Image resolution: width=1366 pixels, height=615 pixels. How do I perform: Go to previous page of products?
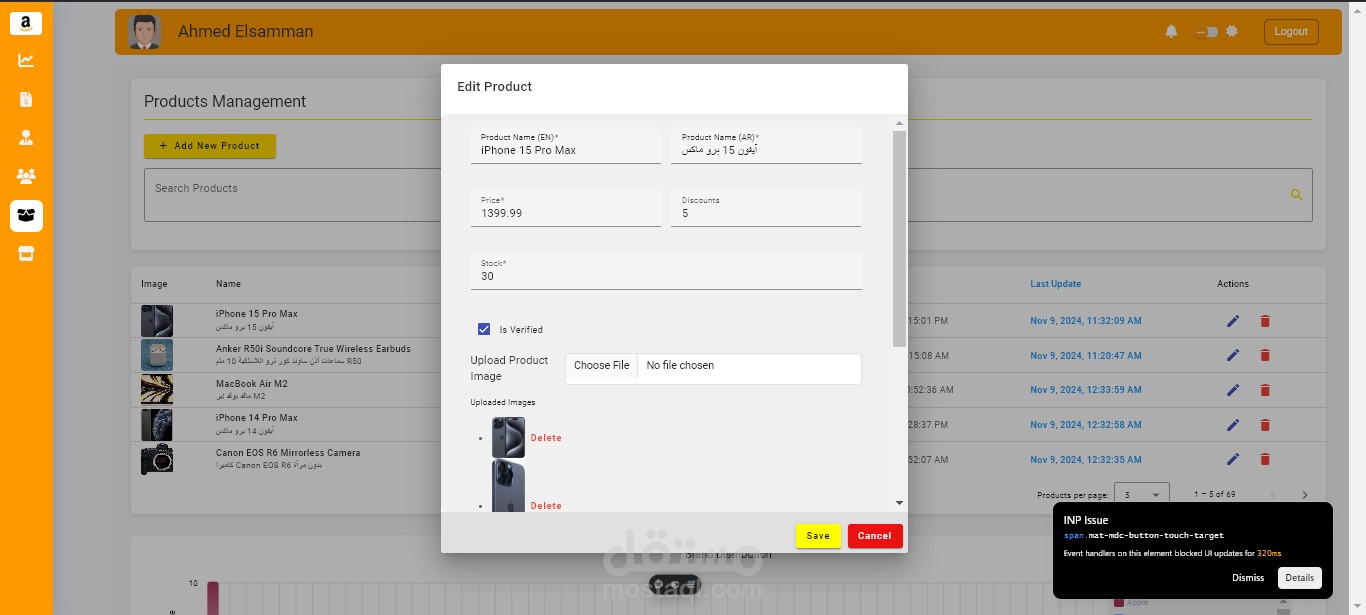pos(1273,495)
